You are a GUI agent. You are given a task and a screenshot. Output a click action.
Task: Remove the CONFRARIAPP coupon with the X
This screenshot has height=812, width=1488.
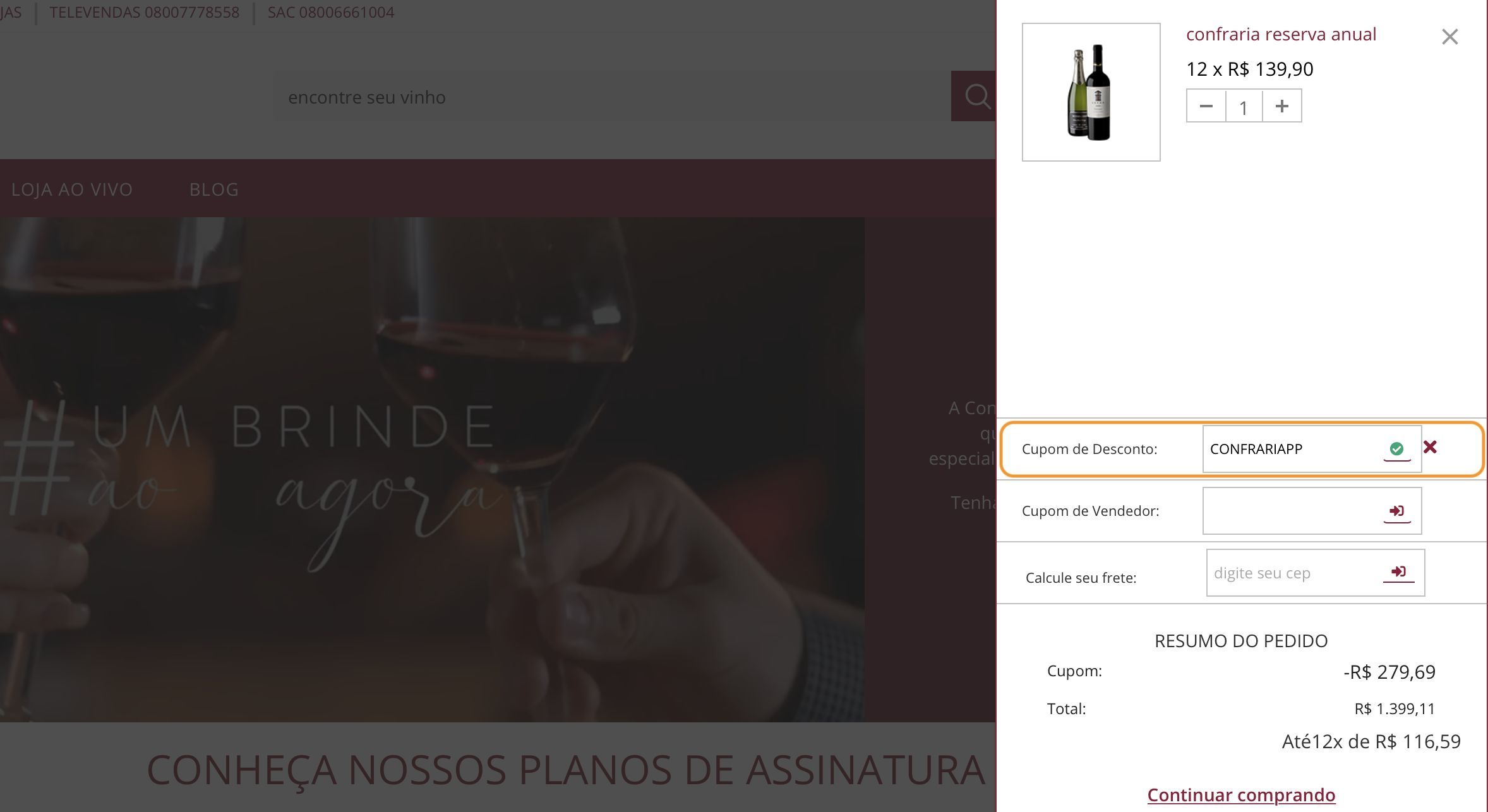tap(1430, 447)
